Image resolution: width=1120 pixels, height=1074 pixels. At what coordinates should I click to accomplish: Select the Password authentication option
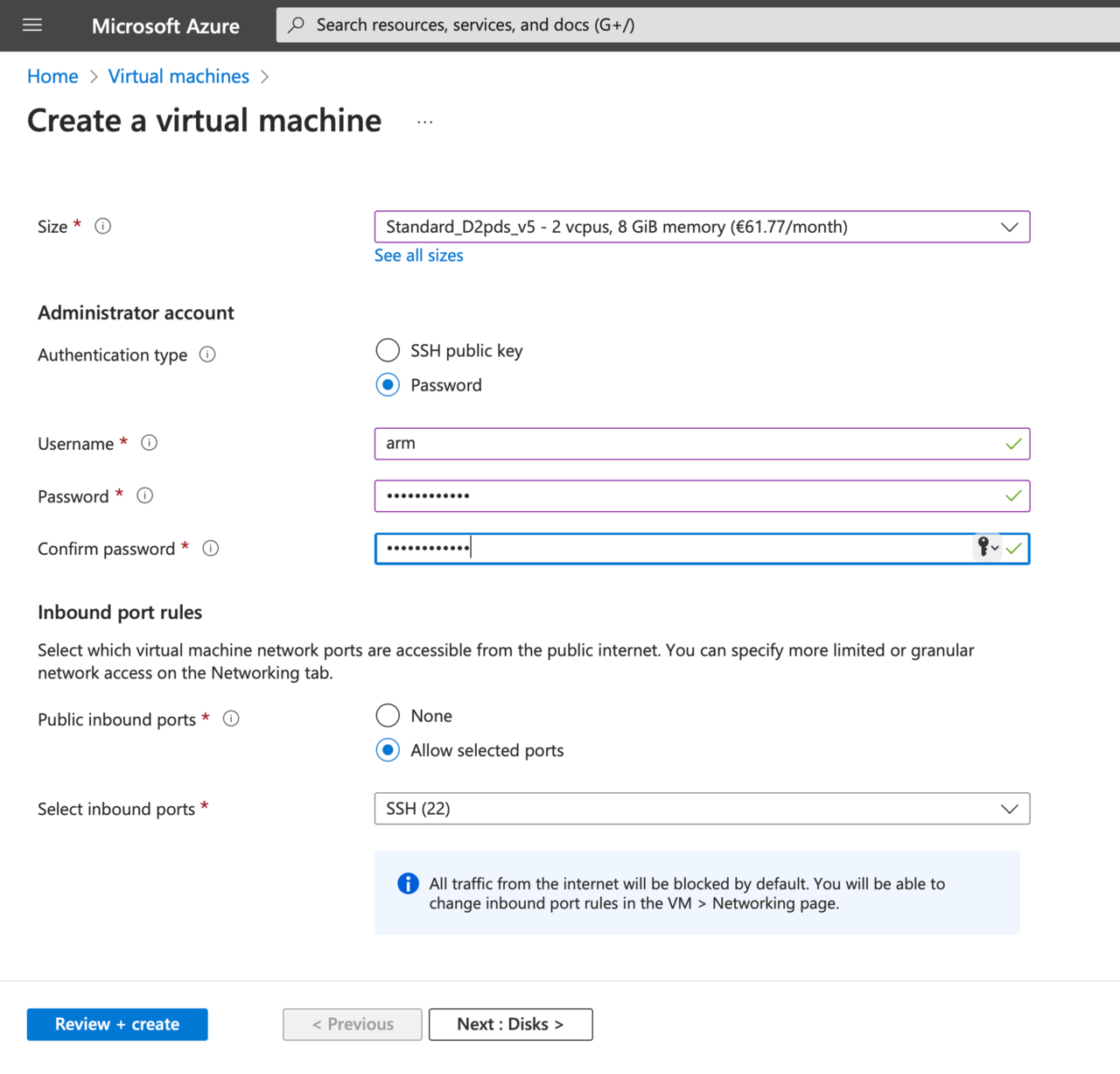point(388,384)
